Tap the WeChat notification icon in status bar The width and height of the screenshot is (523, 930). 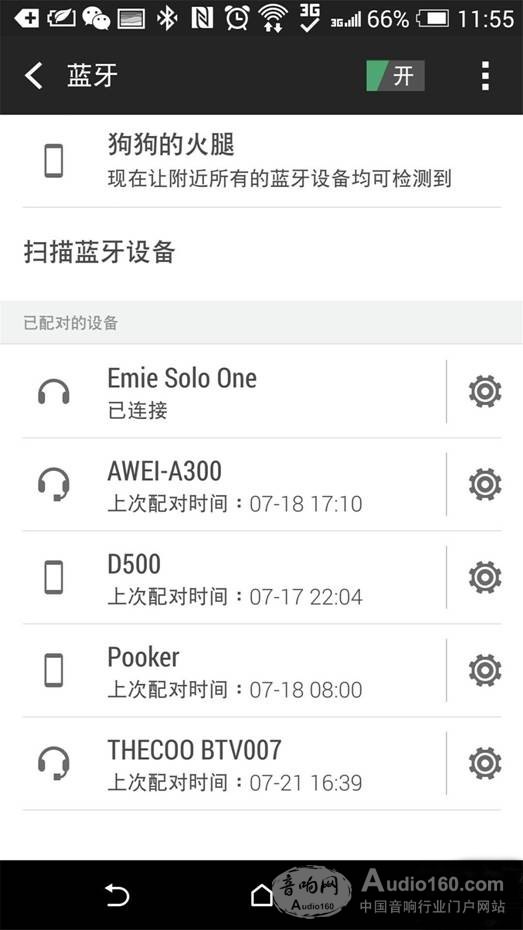tap(96, 18)
